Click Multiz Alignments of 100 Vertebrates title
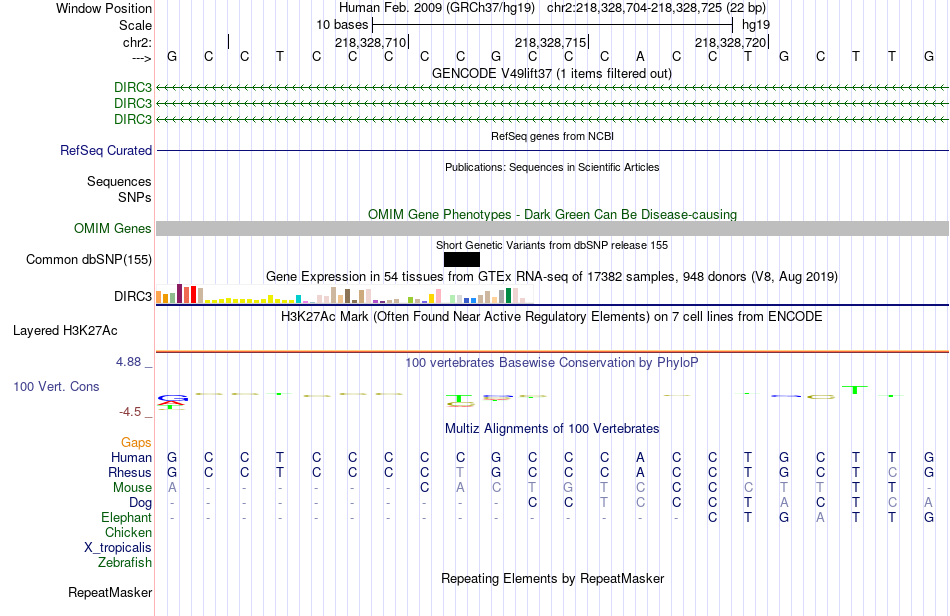 (x=552, y=429)
